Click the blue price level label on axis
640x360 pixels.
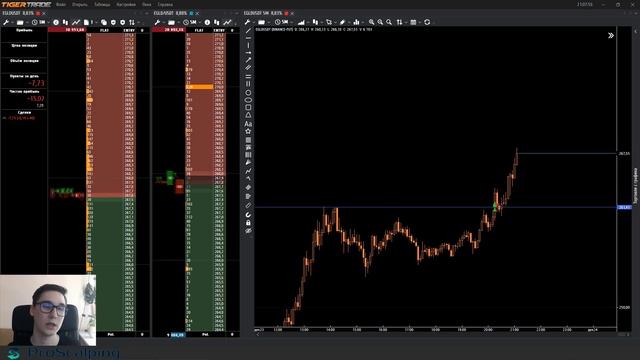tap(624, 207)
